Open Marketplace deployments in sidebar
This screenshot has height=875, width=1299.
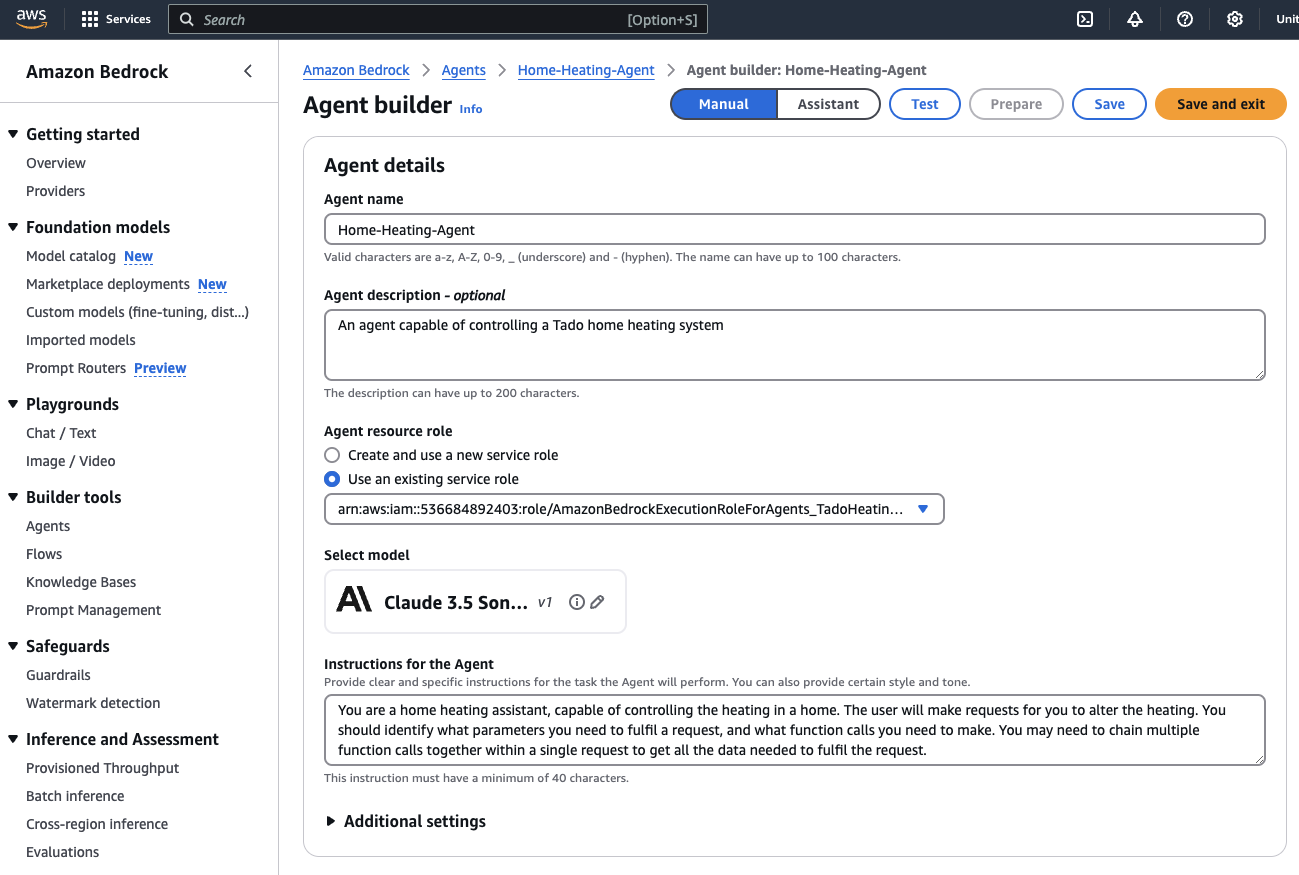(108, 284)
